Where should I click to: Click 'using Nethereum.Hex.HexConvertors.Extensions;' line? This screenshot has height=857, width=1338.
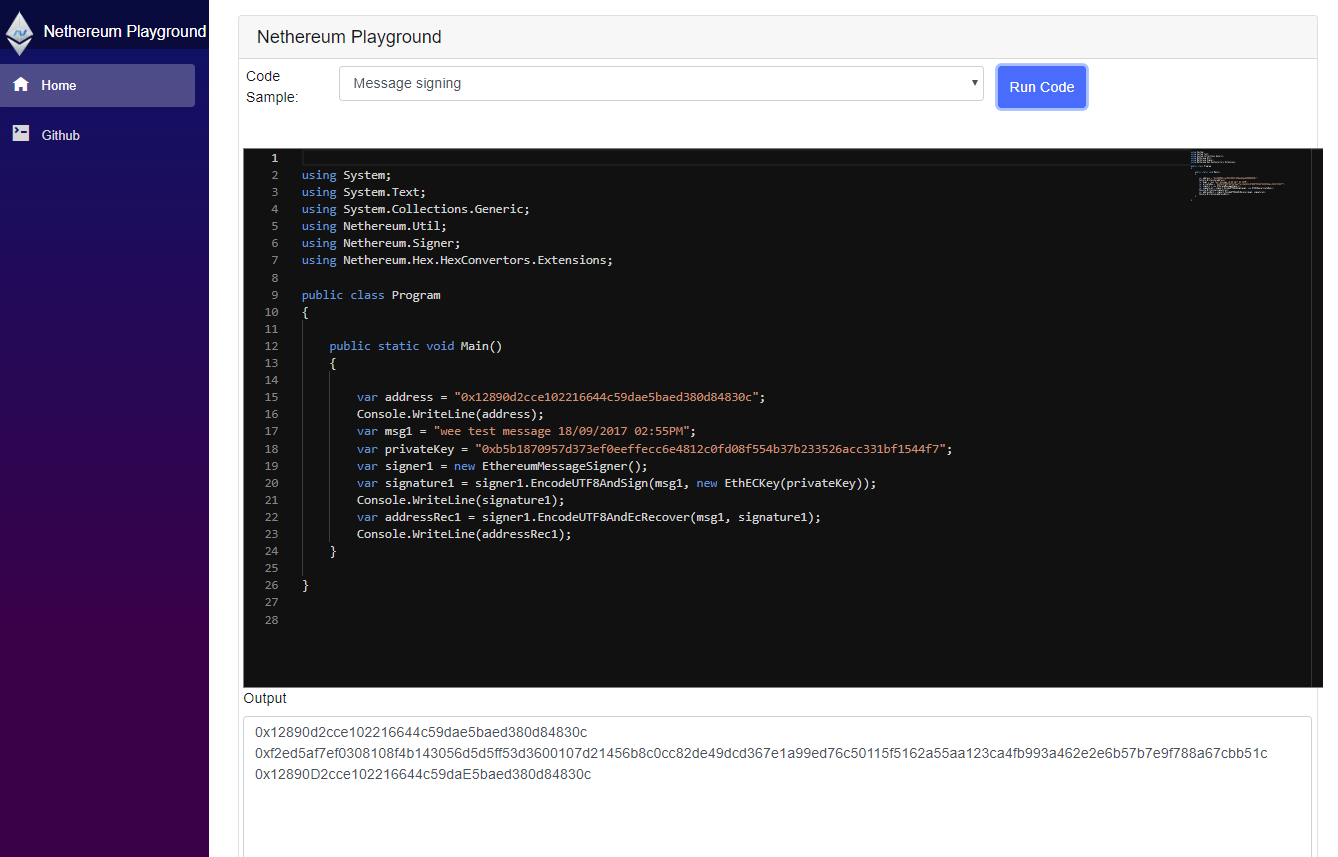pyautogui.click(x=457, y=260)
